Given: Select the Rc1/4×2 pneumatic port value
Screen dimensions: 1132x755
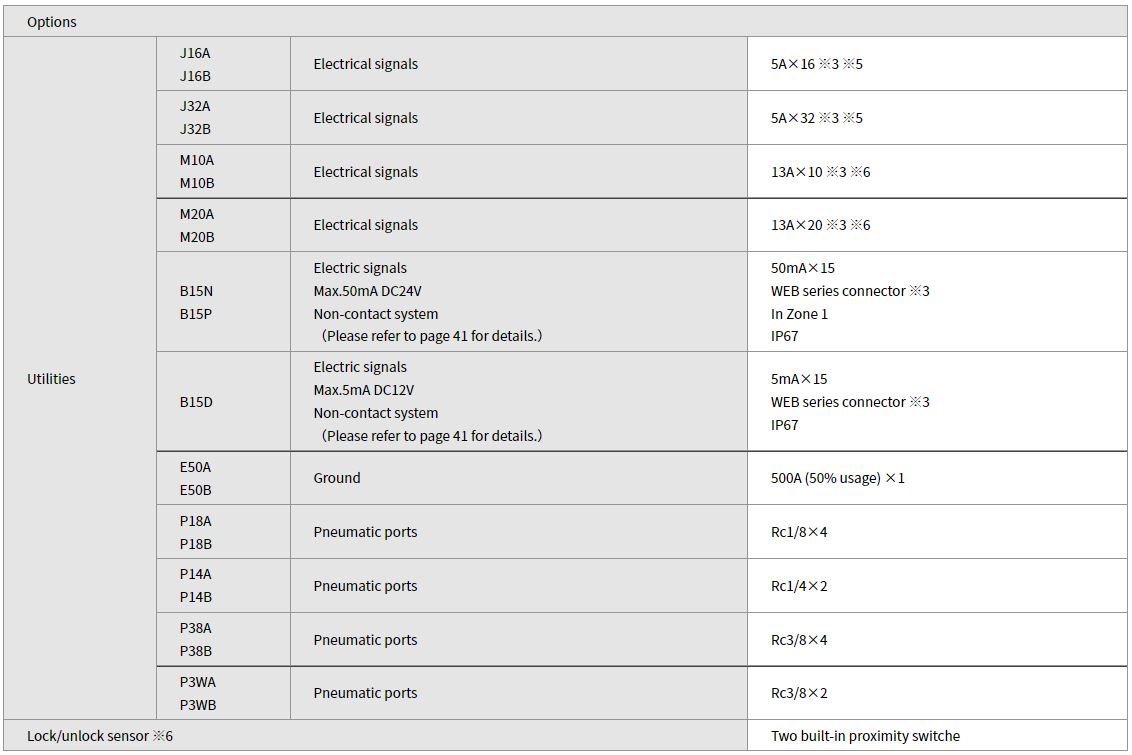Looking at the screenshot, I should pos(798,586).
